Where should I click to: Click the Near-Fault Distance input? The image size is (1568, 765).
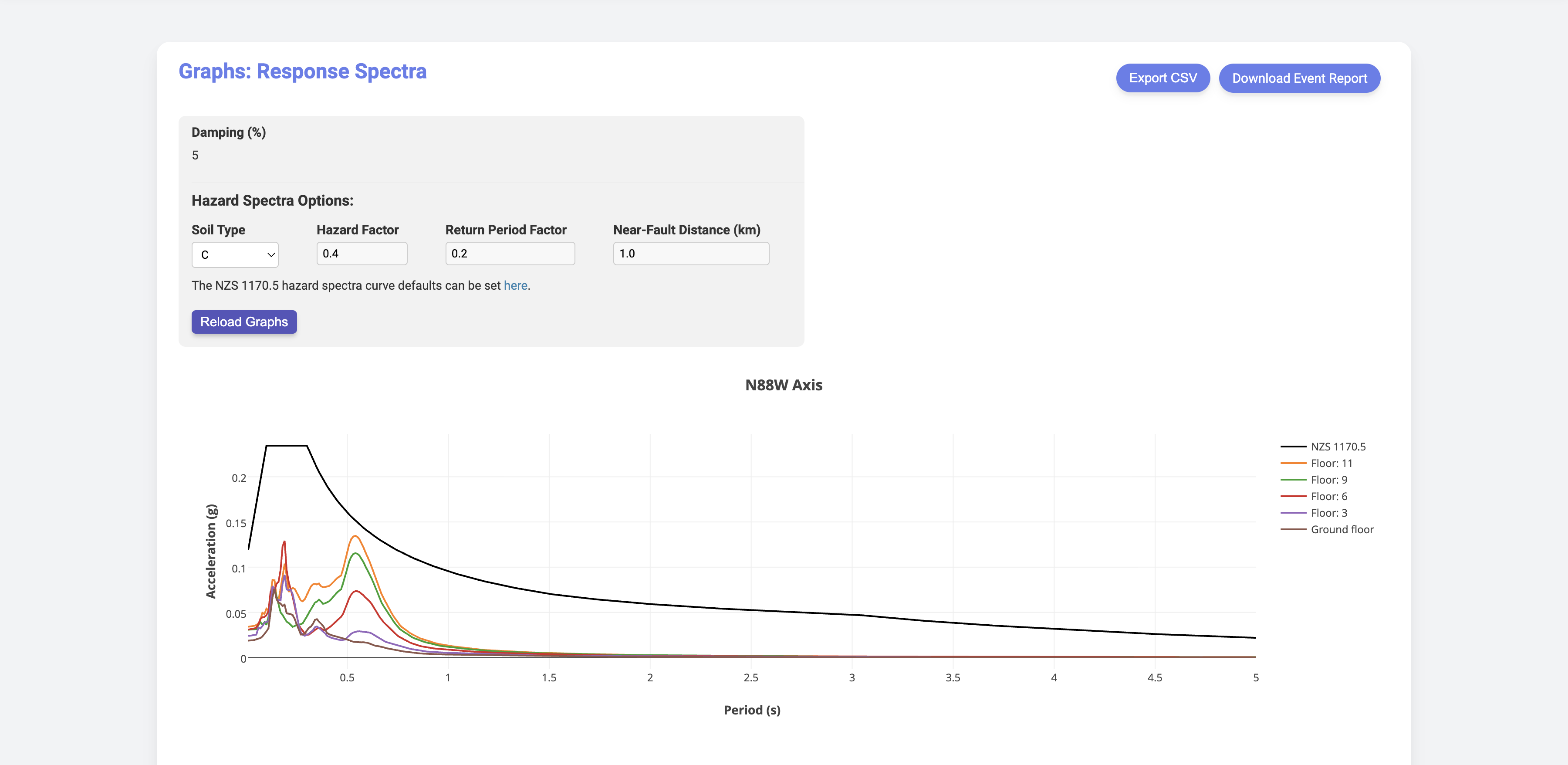coord(691,253)
